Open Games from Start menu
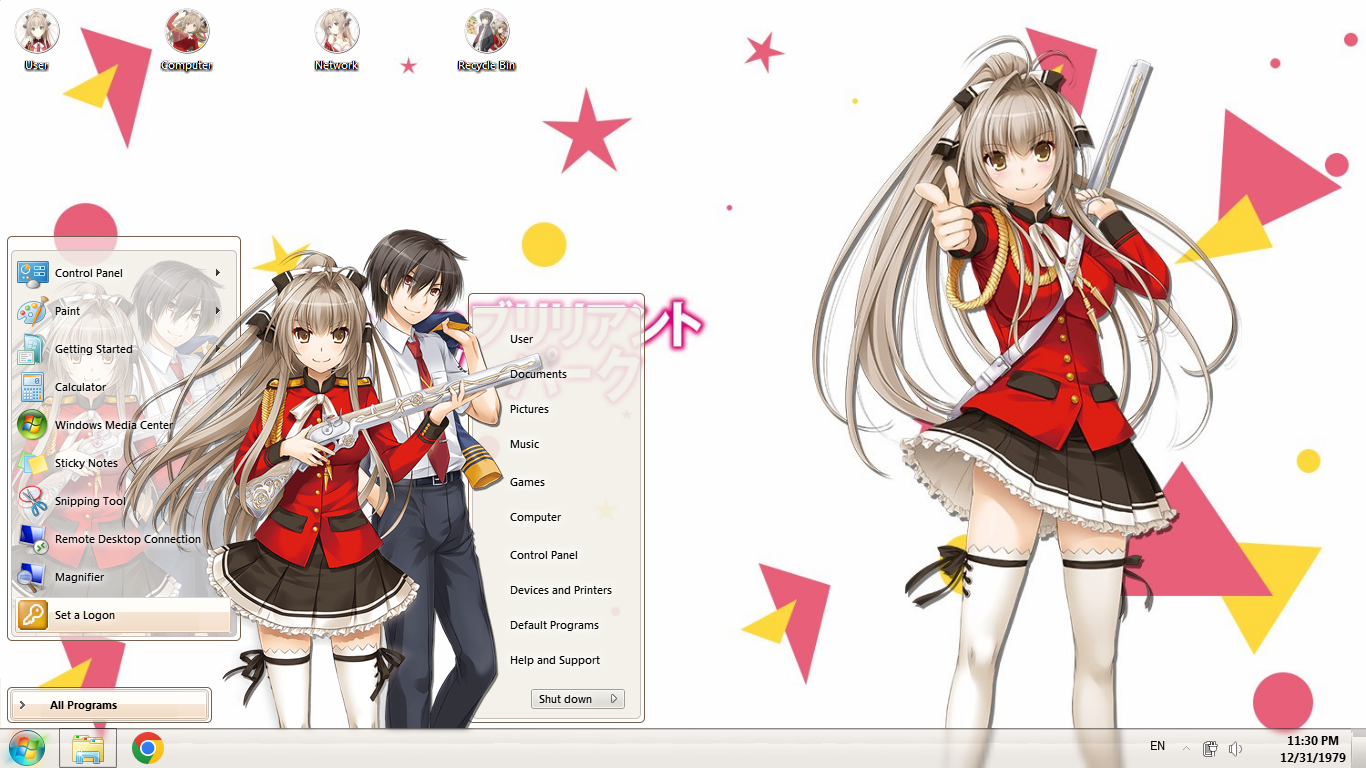1366x768 pixels. click(x=527, y=482)
